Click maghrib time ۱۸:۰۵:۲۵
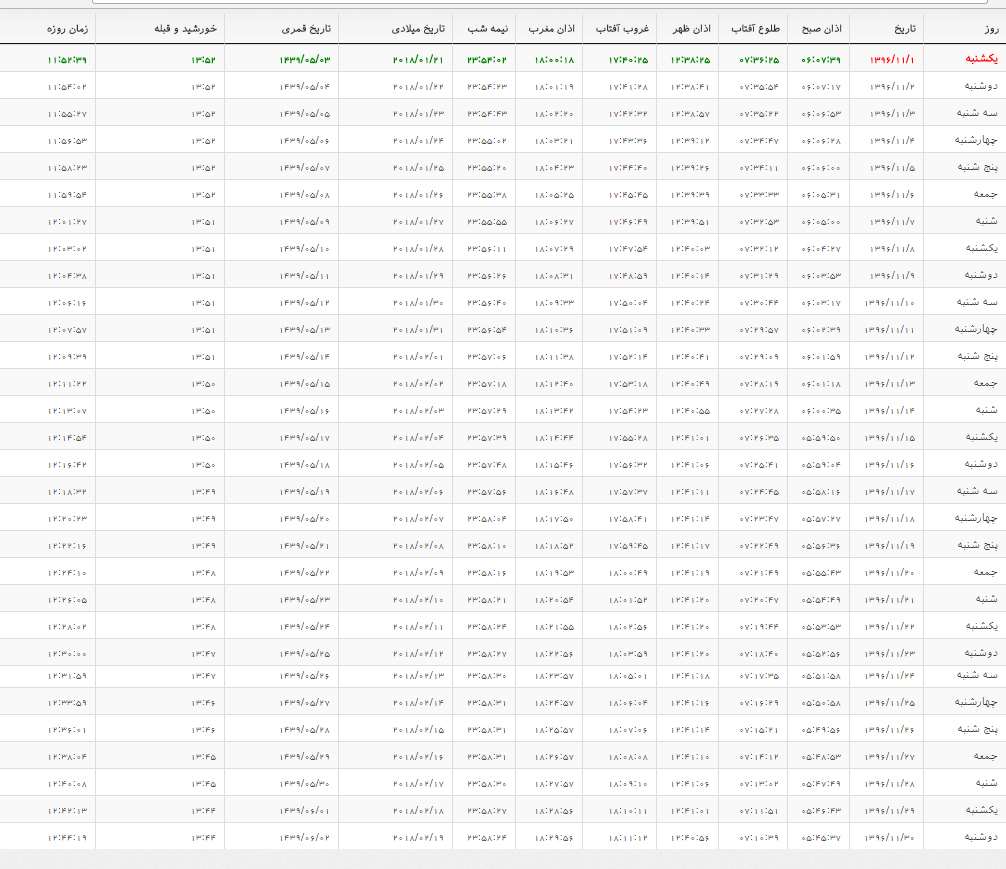Image resolution: width=1006 pixels, height=869 pixels. point(554,194)
